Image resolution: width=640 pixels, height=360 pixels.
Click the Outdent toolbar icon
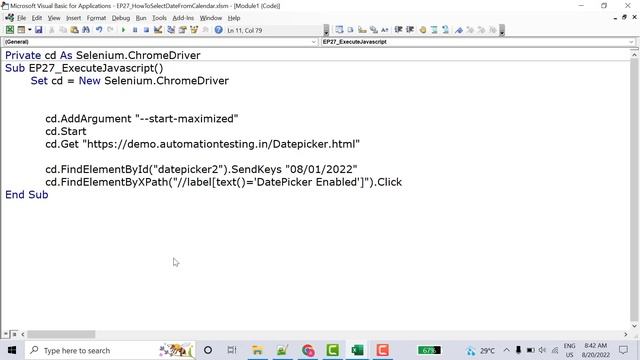pos(410,30)
